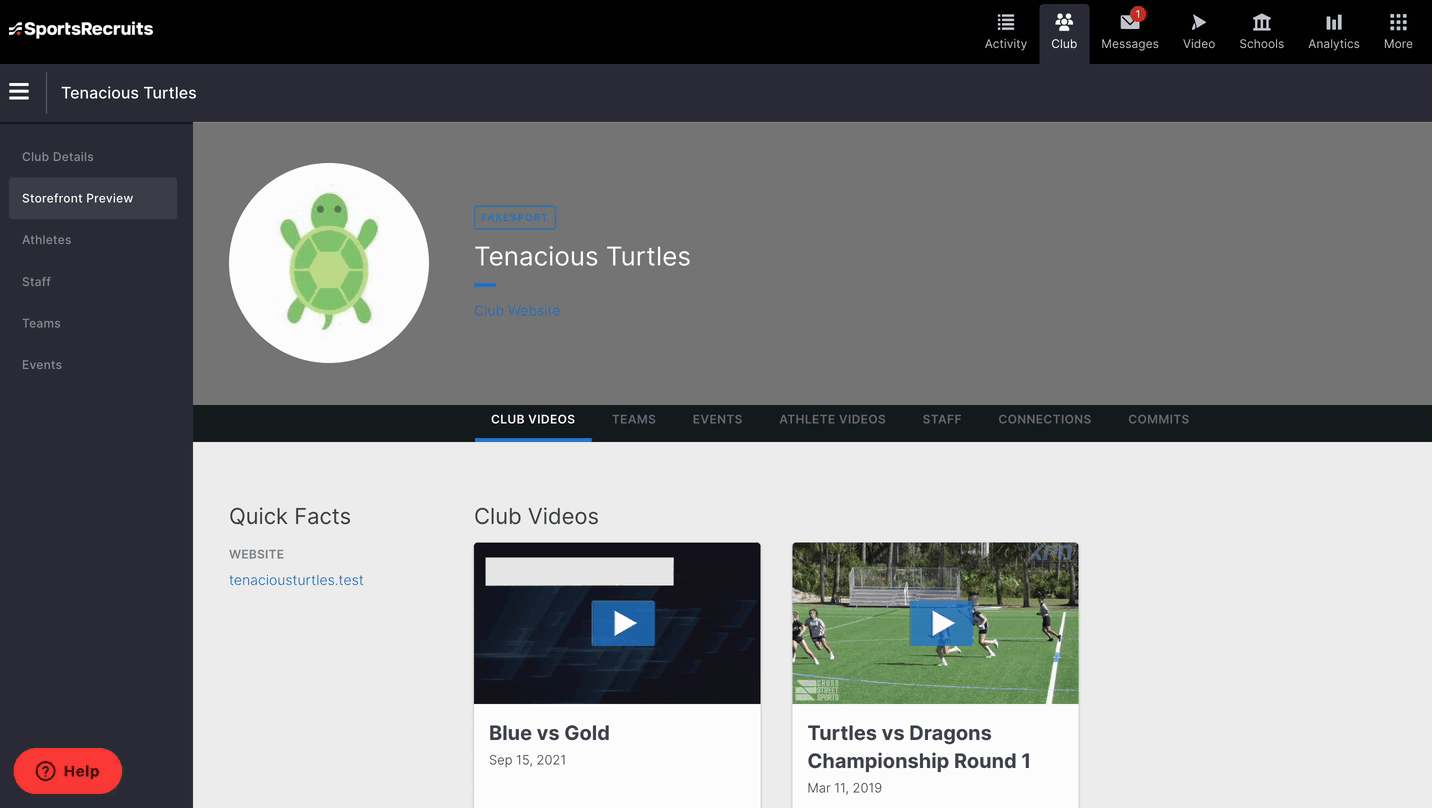
Task: Click the red Help button
Action: click(68, 771)
